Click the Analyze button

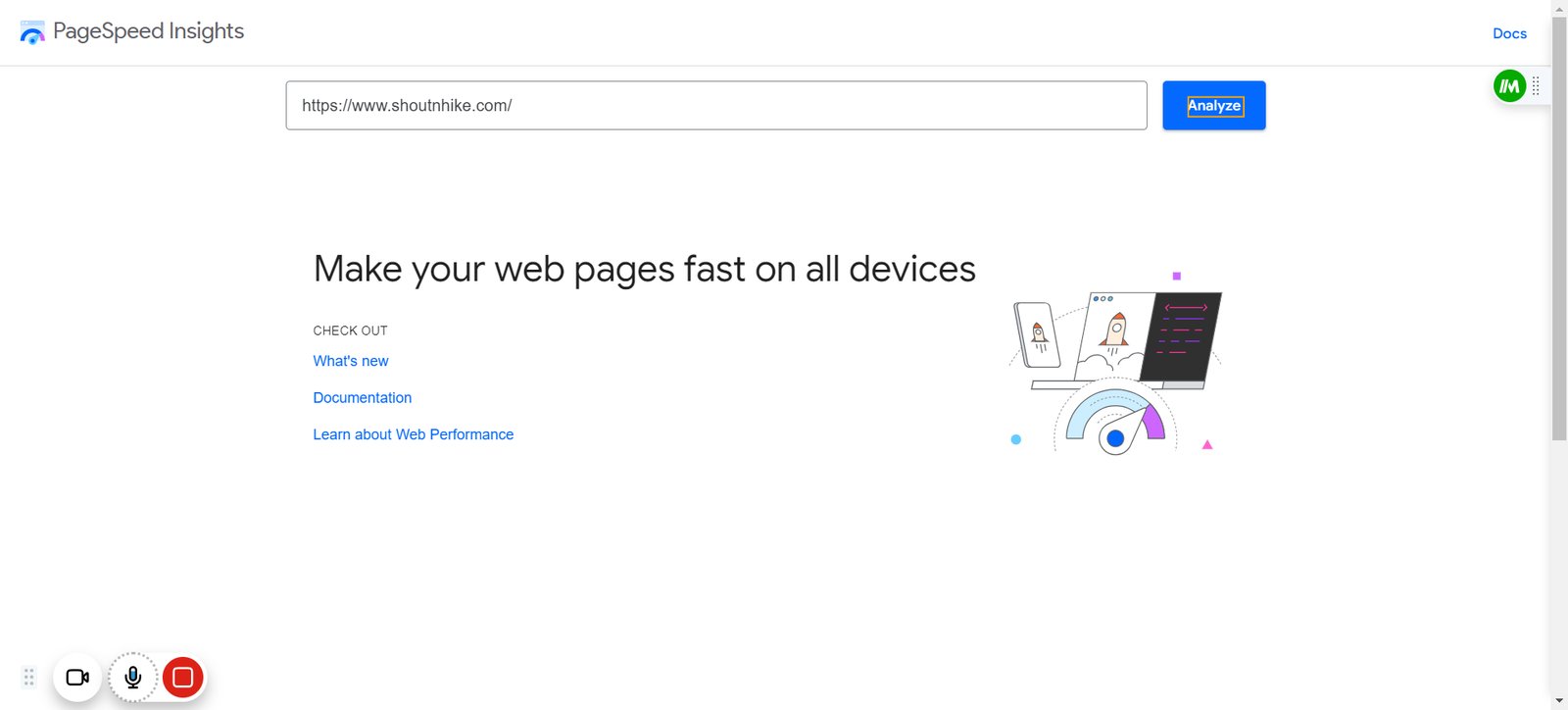click(x=1214, y=105)
